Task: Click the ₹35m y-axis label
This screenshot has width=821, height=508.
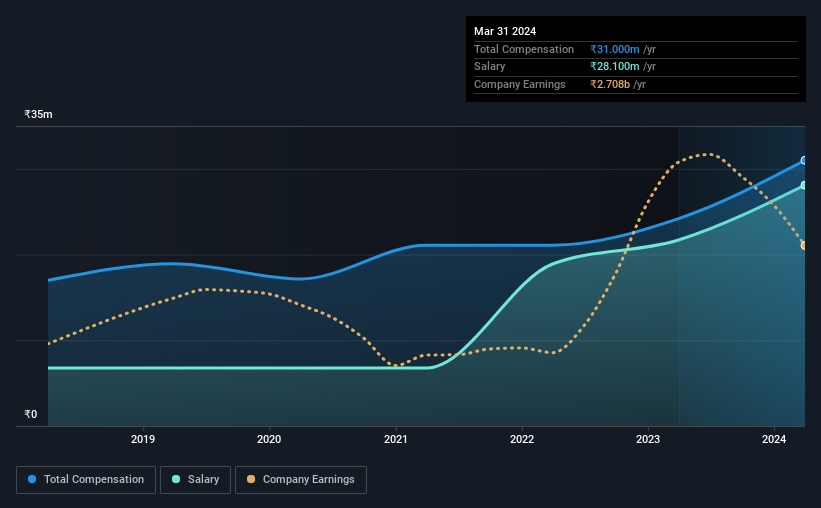Action: tap(38, 114)
